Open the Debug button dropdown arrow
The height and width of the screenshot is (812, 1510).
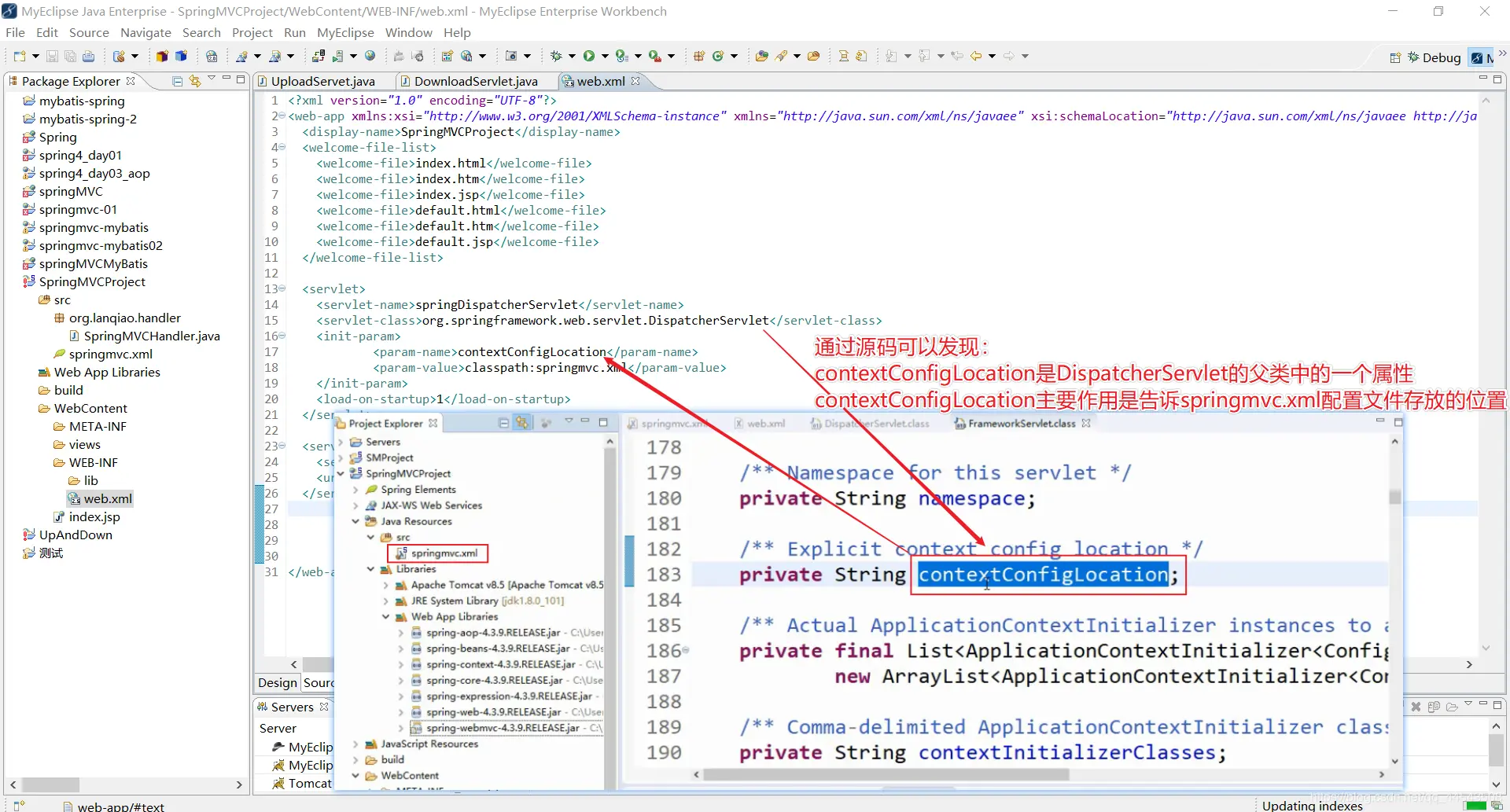tap(572, 56)
